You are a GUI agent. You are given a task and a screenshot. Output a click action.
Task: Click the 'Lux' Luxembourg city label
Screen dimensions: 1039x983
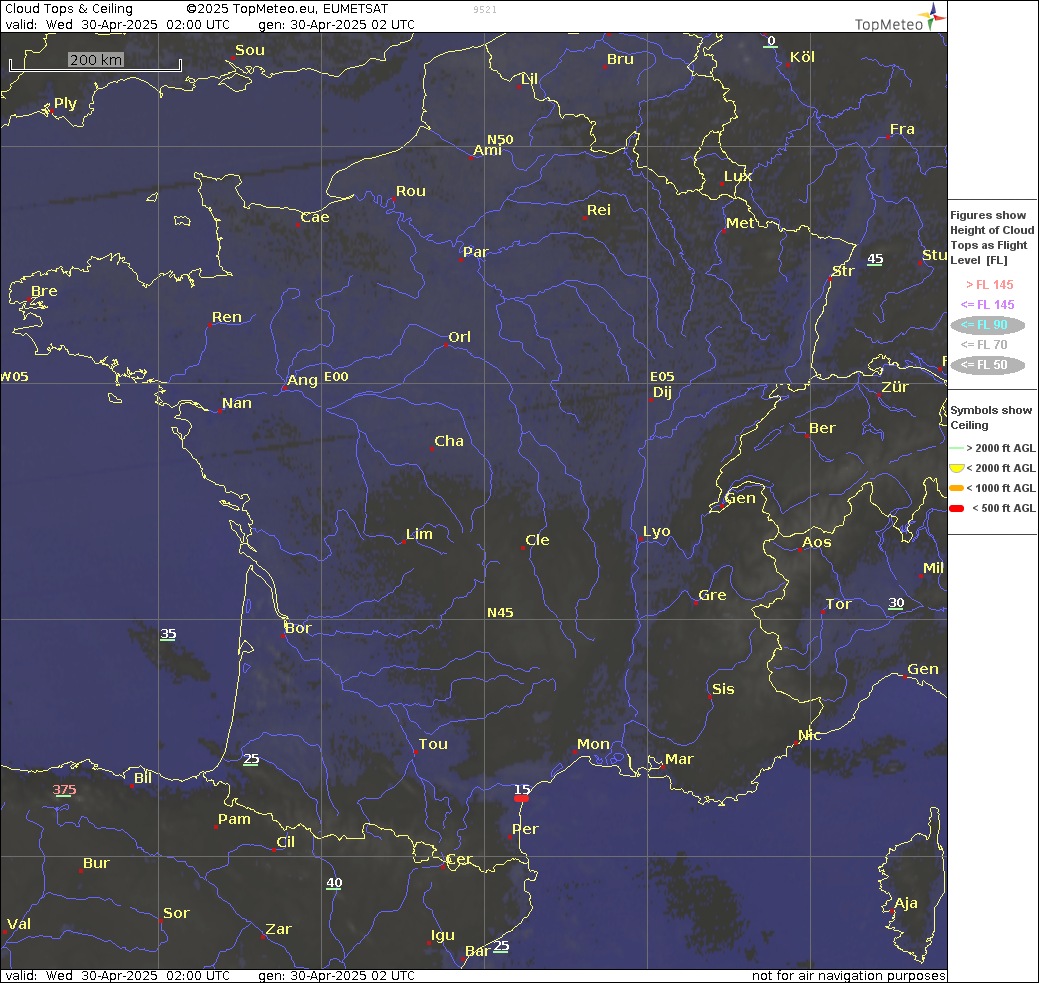738,176
